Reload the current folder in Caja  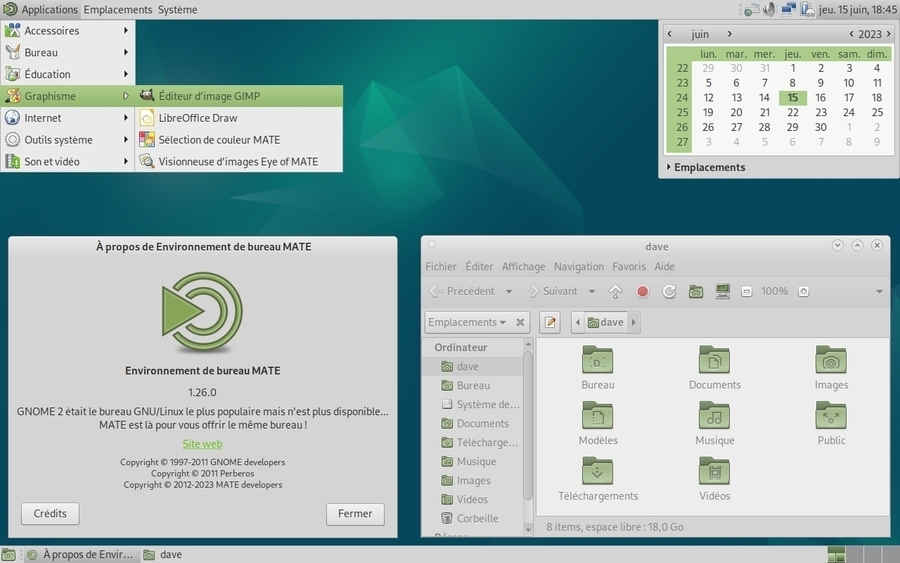[x=669, y=292]
